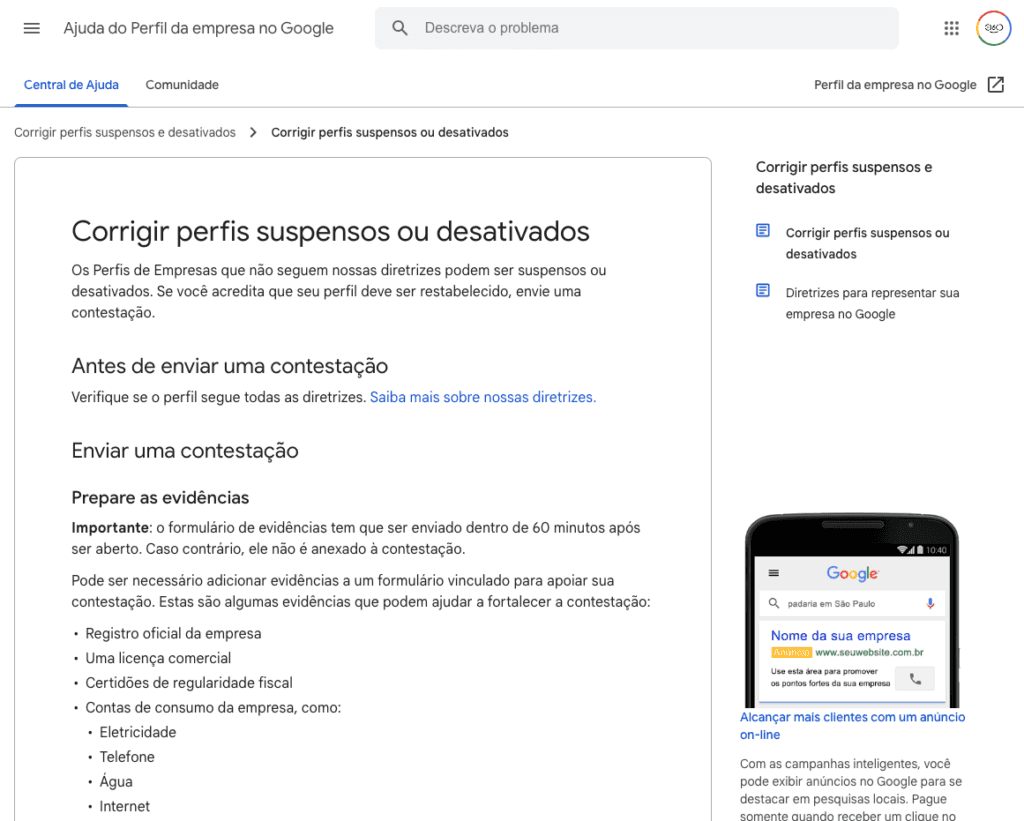Click the microphone icon in the mockup search bar

coord(930,604)
